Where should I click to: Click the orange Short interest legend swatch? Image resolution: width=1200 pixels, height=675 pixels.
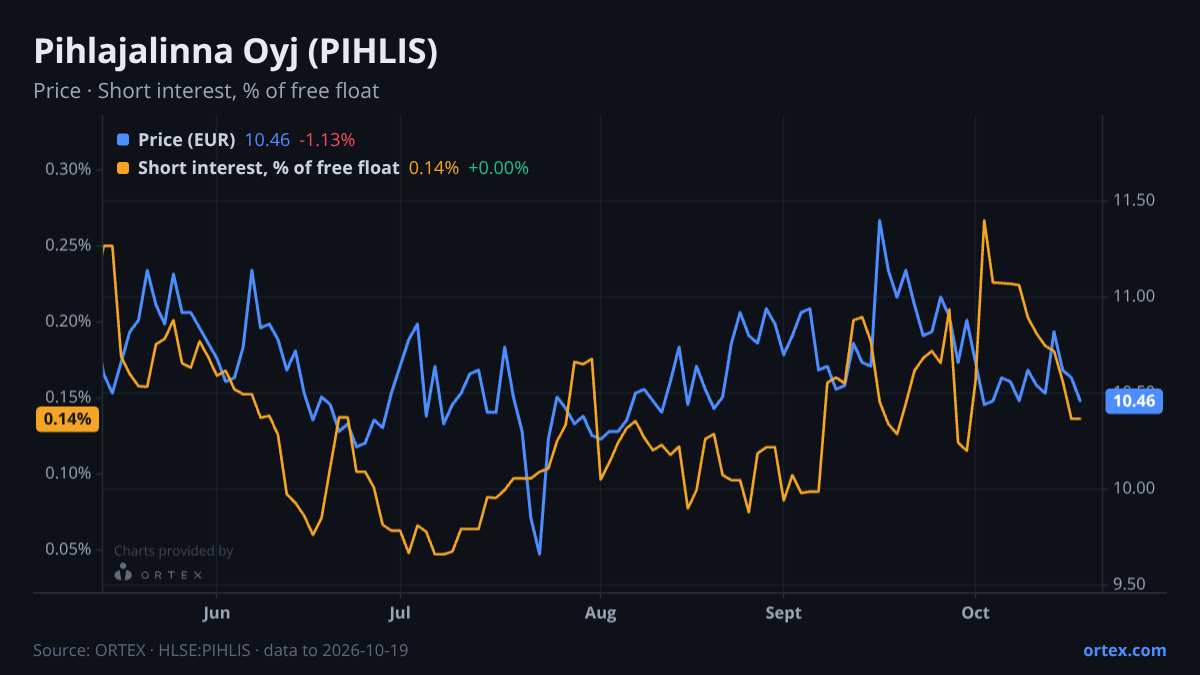[123, 168]
